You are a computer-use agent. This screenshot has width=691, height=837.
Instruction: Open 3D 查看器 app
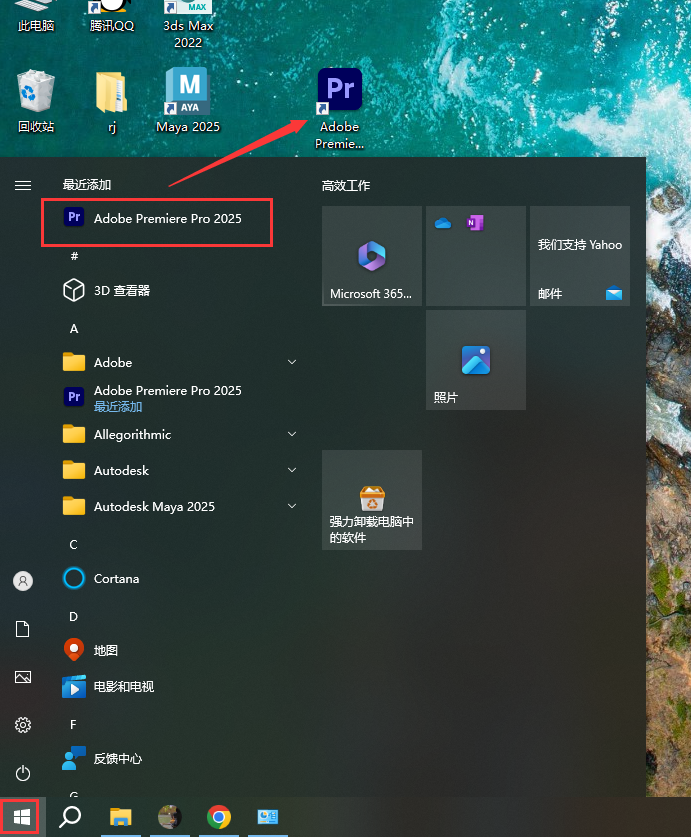tap(179, 290)
